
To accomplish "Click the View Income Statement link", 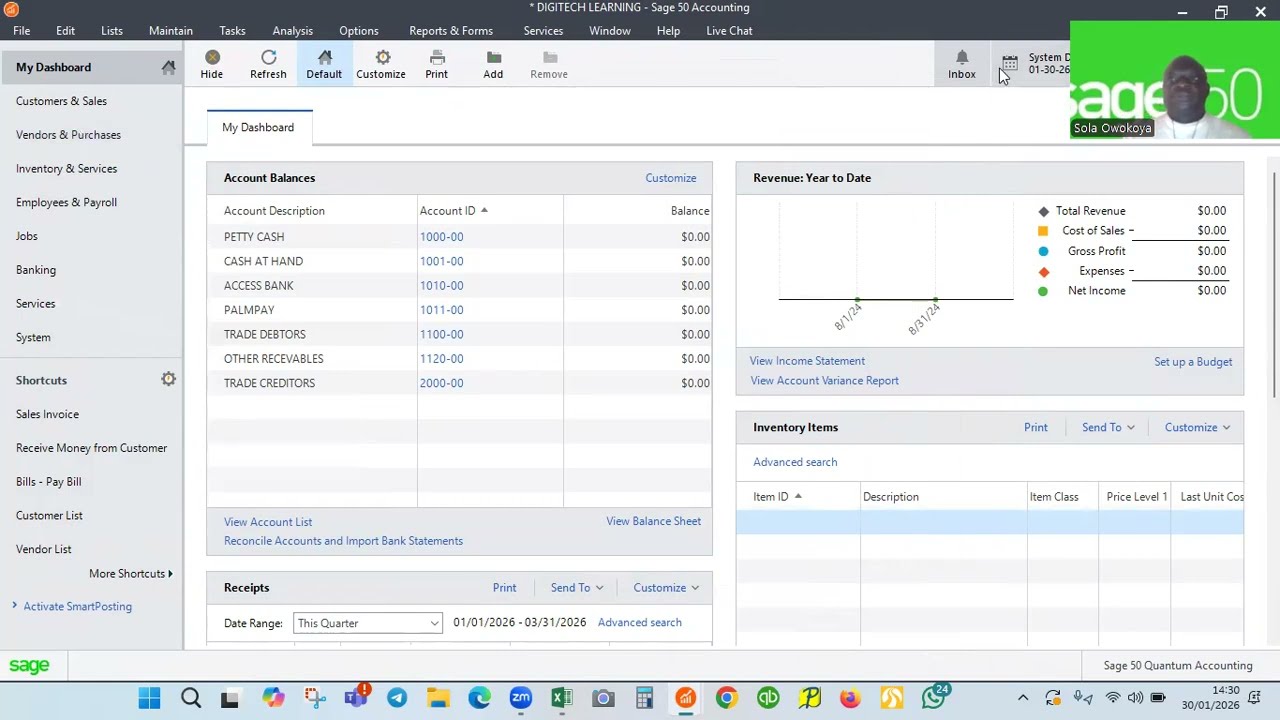I will (807, 361).
